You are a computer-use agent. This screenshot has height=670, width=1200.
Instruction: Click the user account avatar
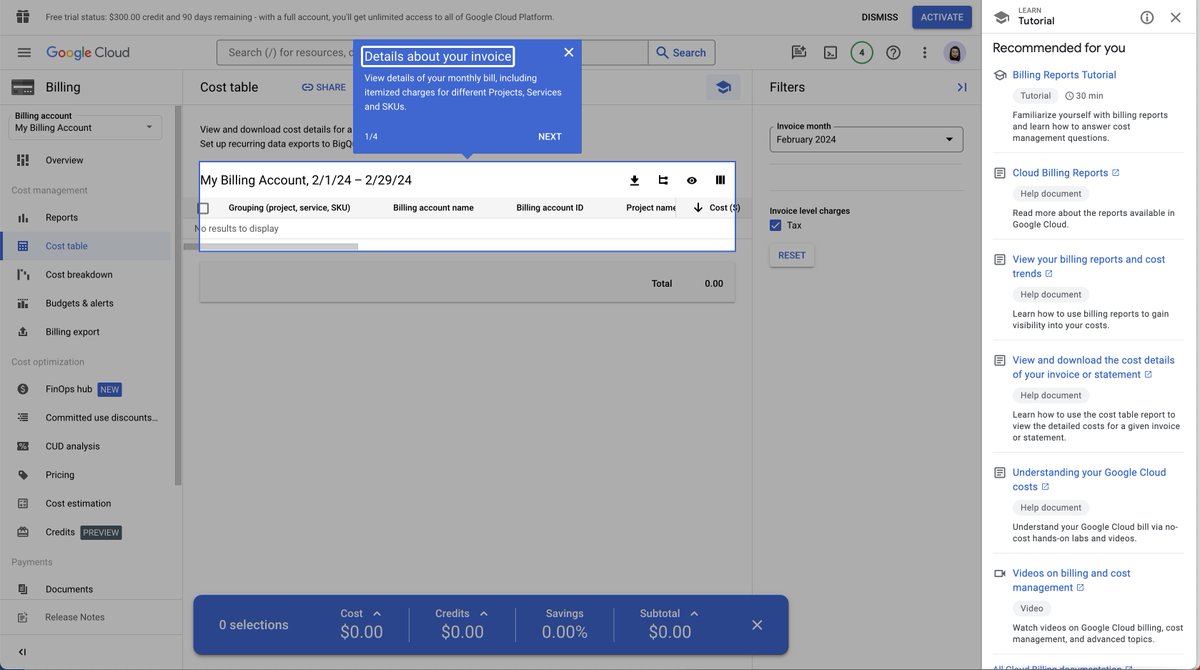[x=955, y=53]
